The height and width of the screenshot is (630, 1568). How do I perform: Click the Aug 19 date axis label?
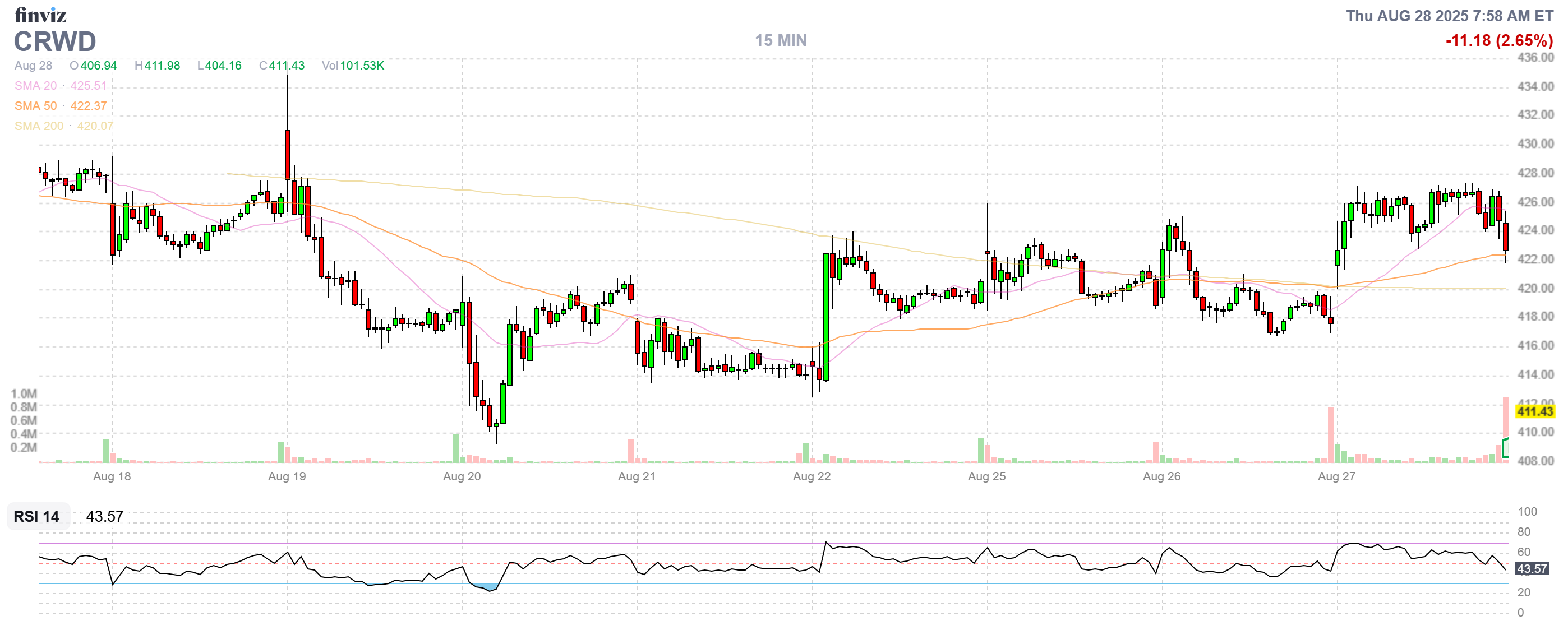pyautogui.click(x=287, y=476)
